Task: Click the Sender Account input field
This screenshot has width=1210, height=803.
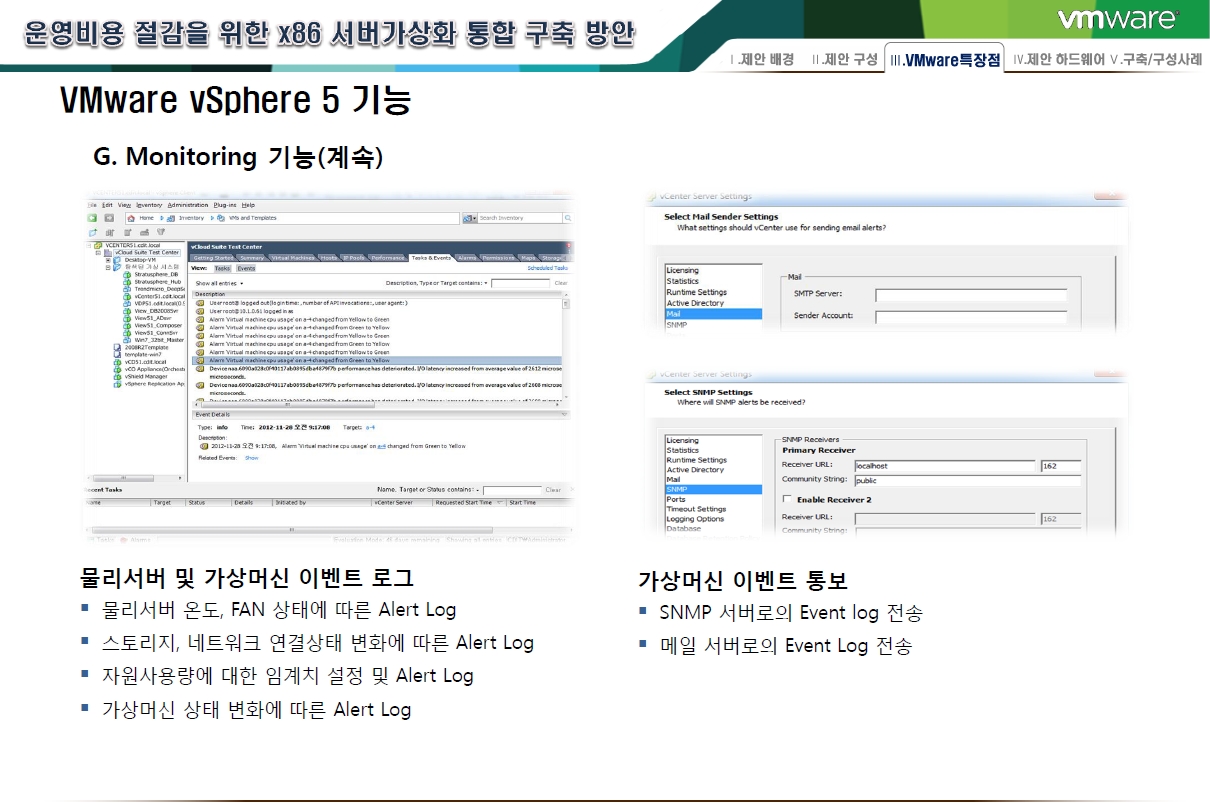Action: coord(971,316)
